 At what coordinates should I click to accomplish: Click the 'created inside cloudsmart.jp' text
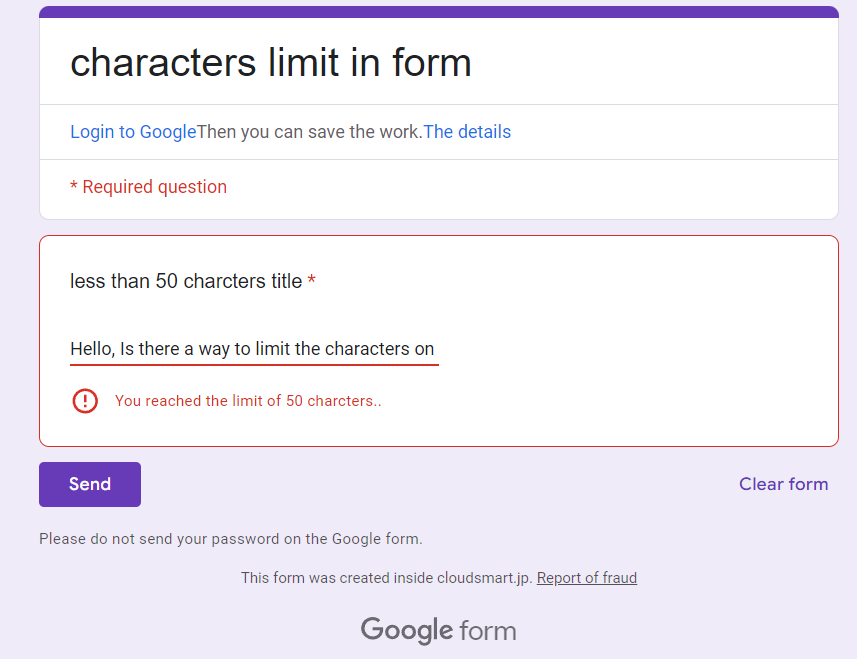[387, 578]
